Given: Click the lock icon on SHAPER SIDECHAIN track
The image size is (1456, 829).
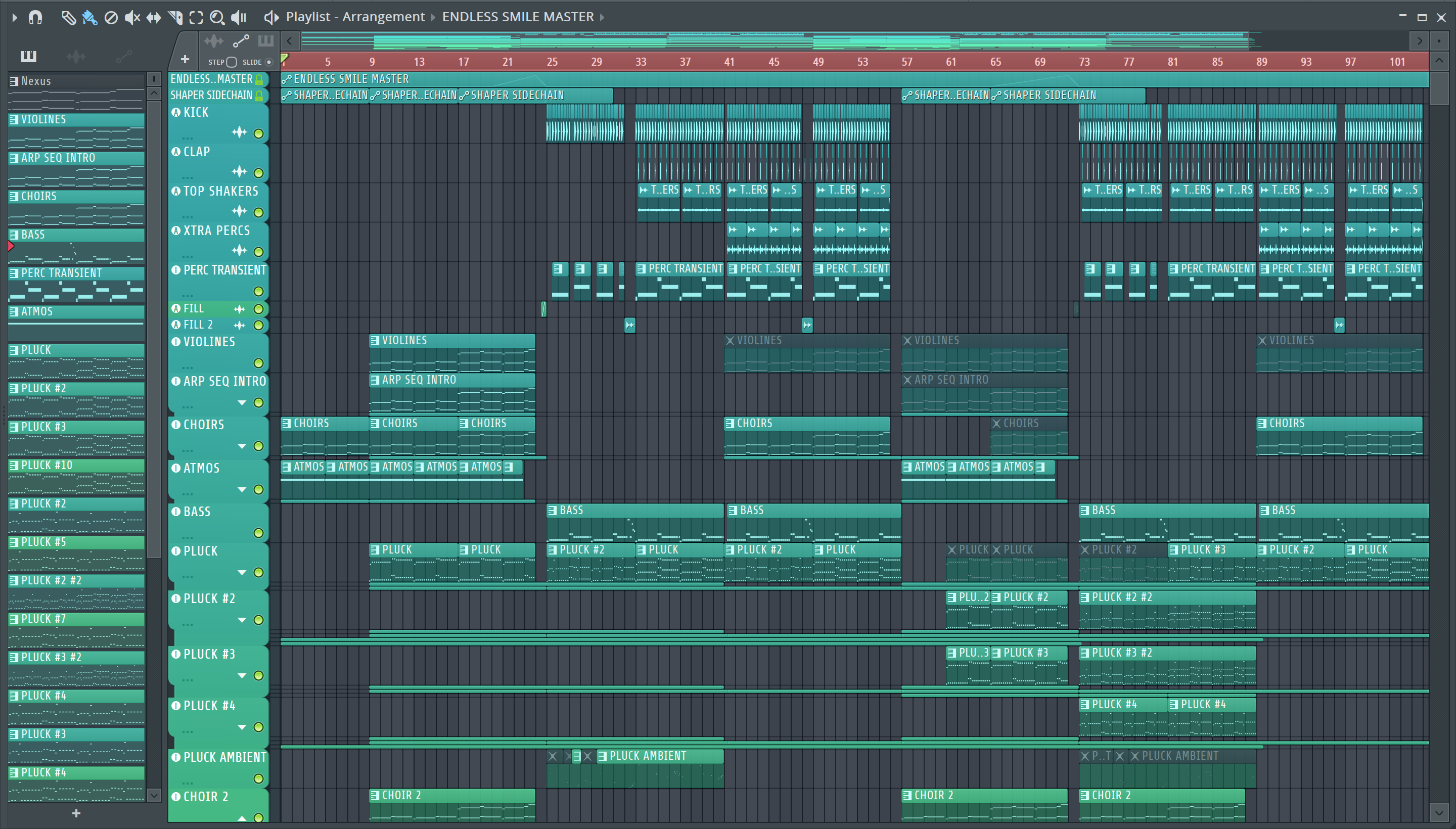Looking at the screenshot, I should [259, 96].
